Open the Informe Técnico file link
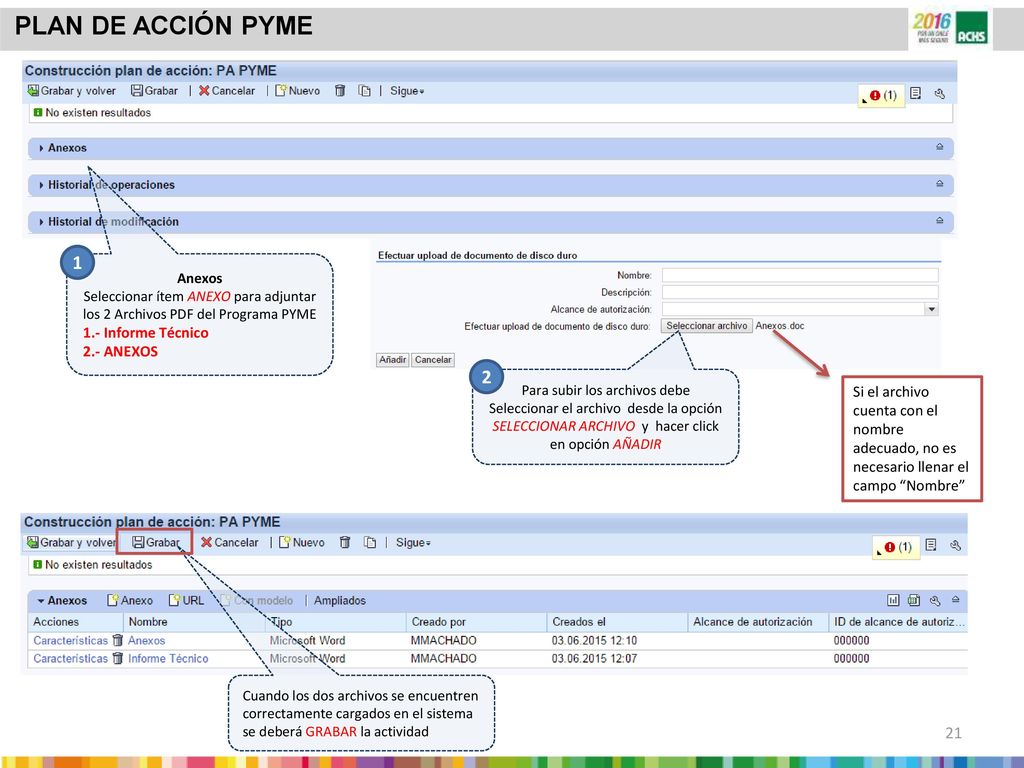This screenshot has width=1024, height=768. point(168,659)
